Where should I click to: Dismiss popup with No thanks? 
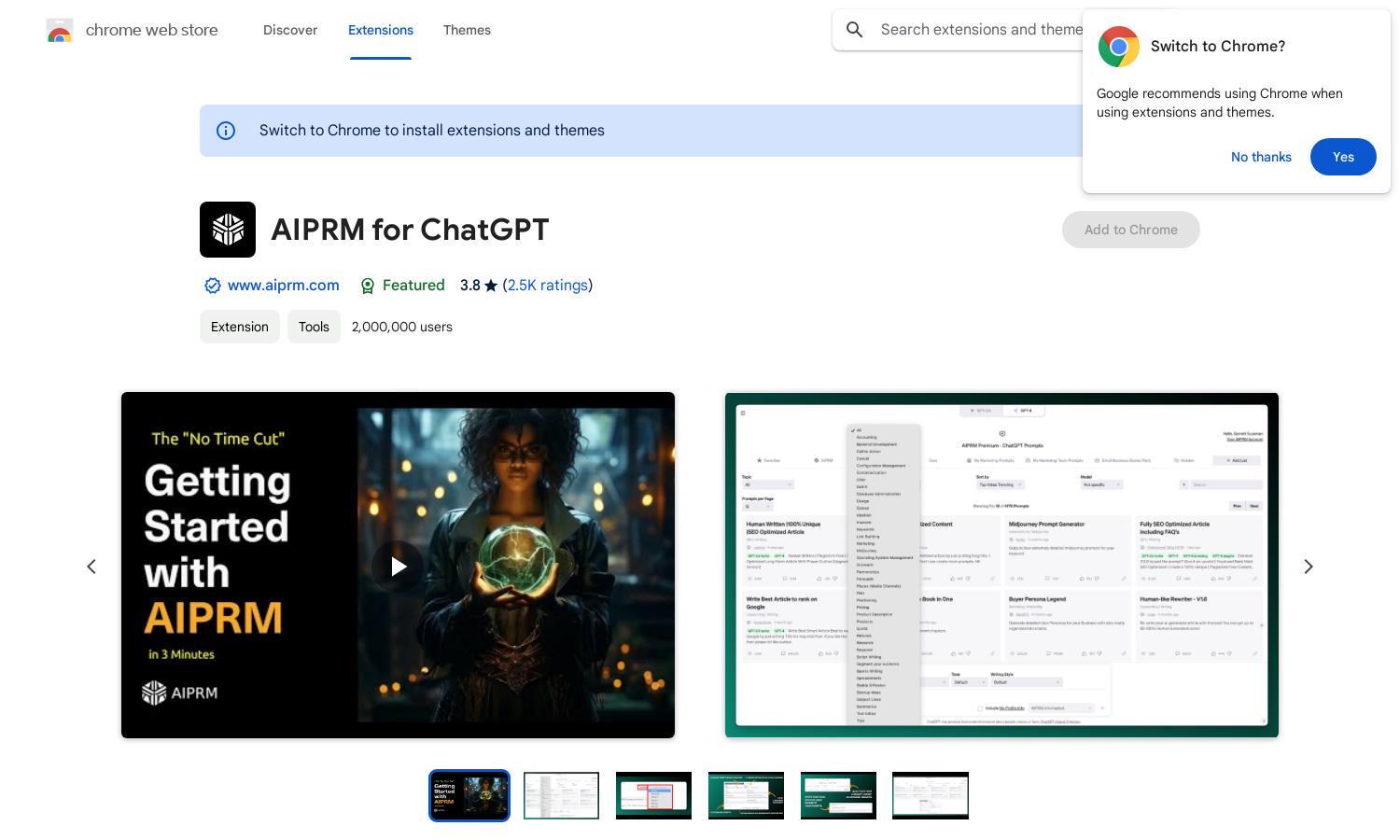click(1261, 157)
